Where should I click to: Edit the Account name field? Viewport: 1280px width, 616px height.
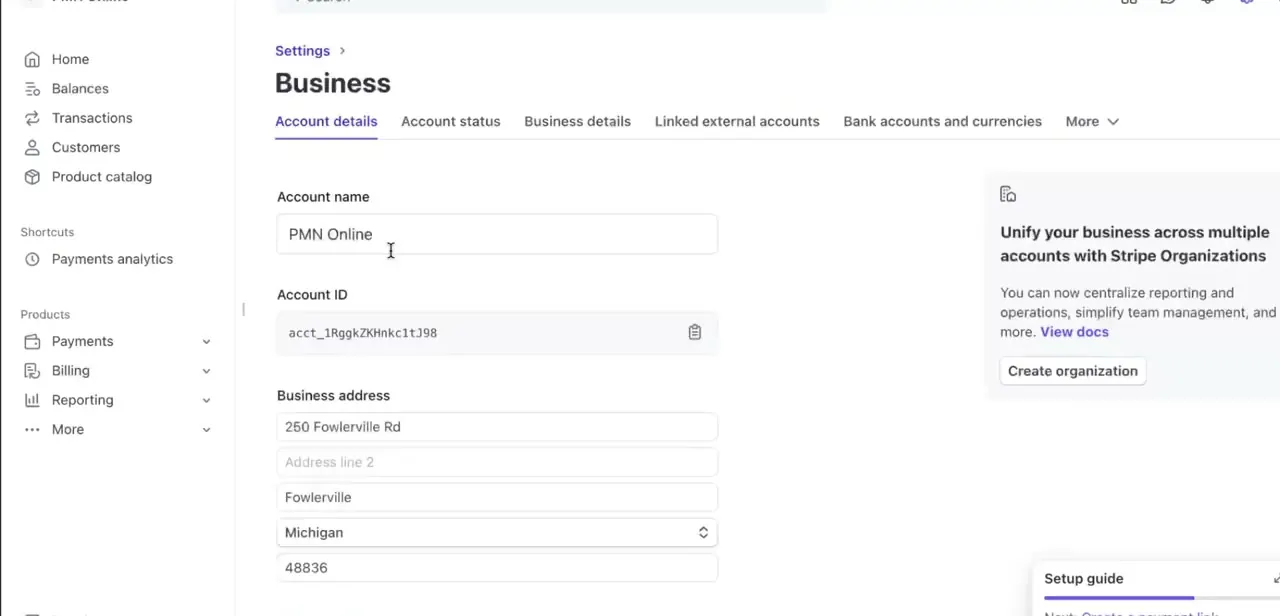click(x=497, y=234)
